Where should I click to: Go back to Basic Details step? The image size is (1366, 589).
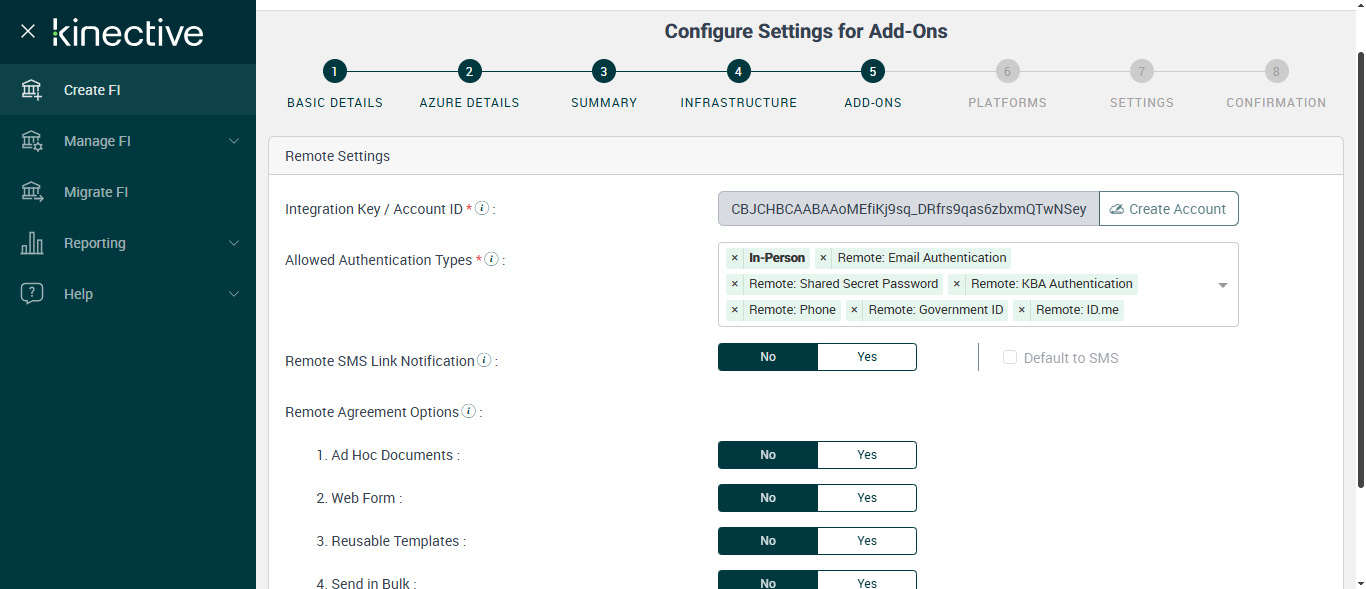coord(334,72)
